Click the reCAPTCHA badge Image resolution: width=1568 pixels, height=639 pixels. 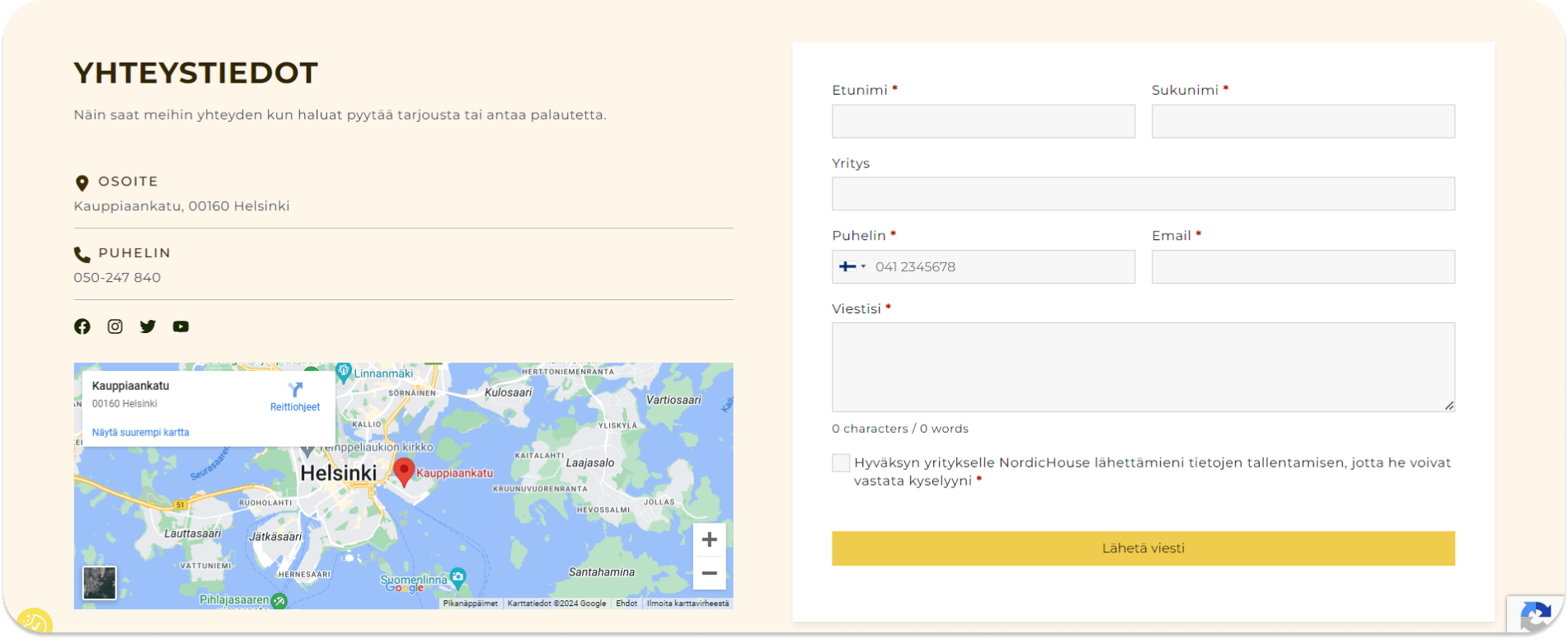1535,615
